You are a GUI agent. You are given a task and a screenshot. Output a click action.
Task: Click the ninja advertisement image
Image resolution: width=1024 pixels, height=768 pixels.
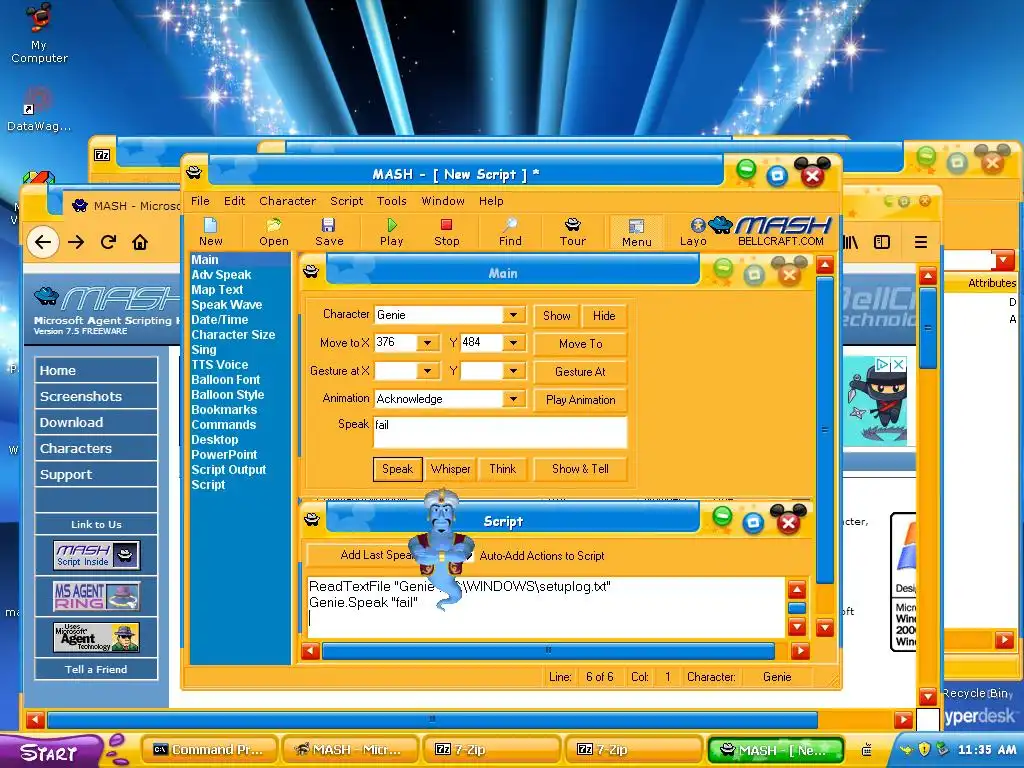(876, 401)
